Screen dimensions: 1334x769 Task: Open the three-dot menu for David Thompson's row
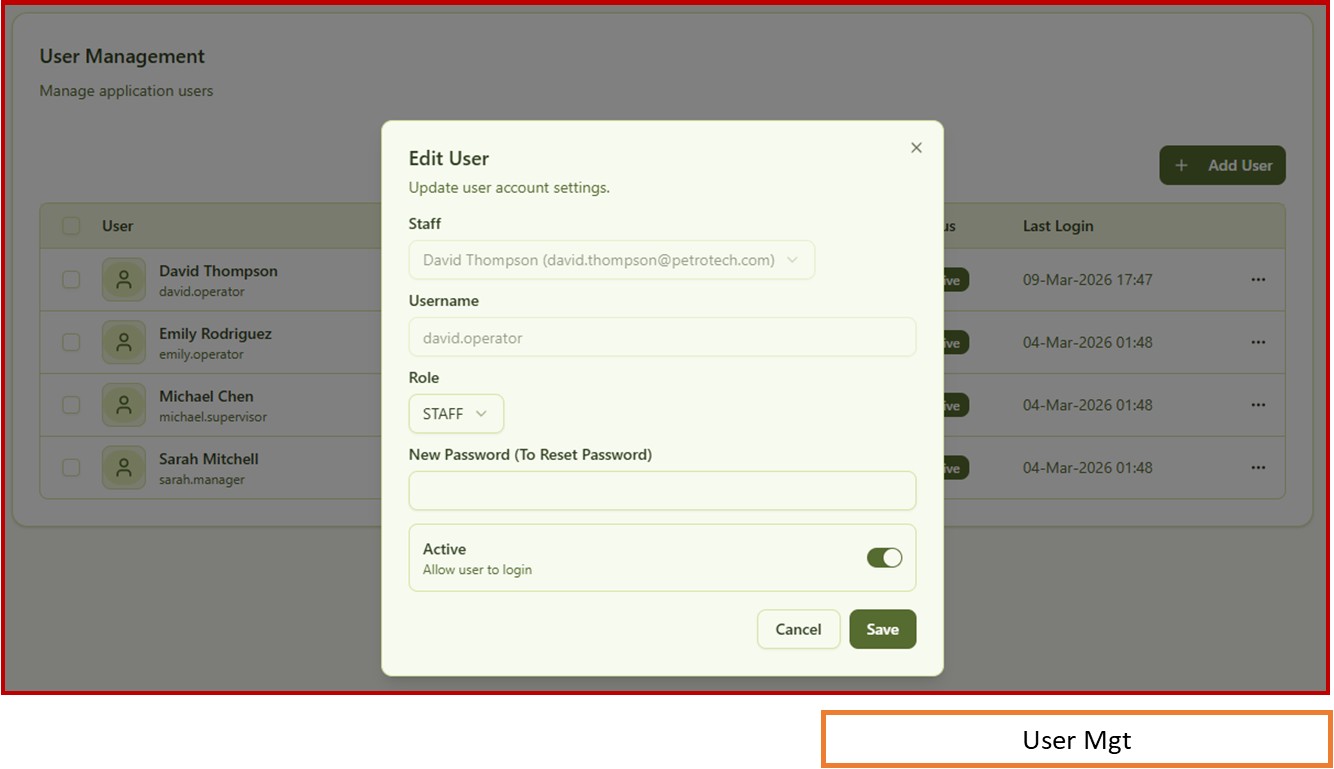(1258, 280)
